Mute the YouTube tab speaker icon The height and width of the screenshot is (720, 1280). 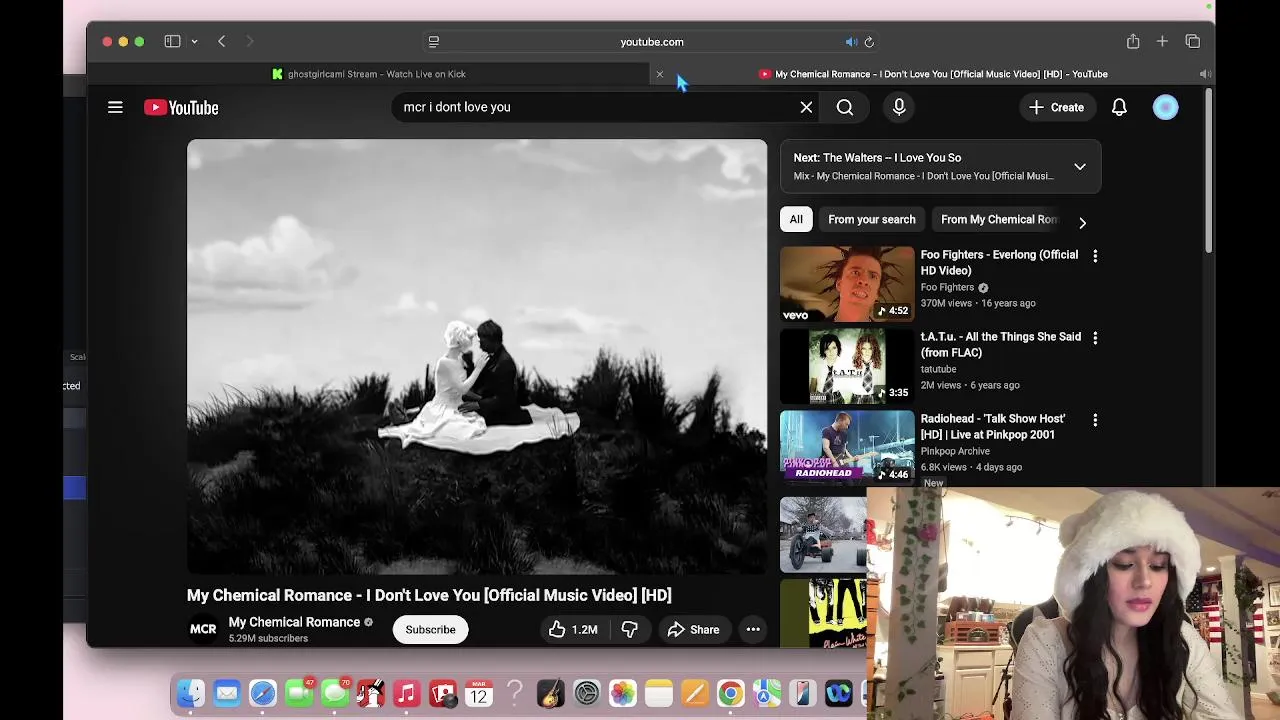(x=1204, y=74)
